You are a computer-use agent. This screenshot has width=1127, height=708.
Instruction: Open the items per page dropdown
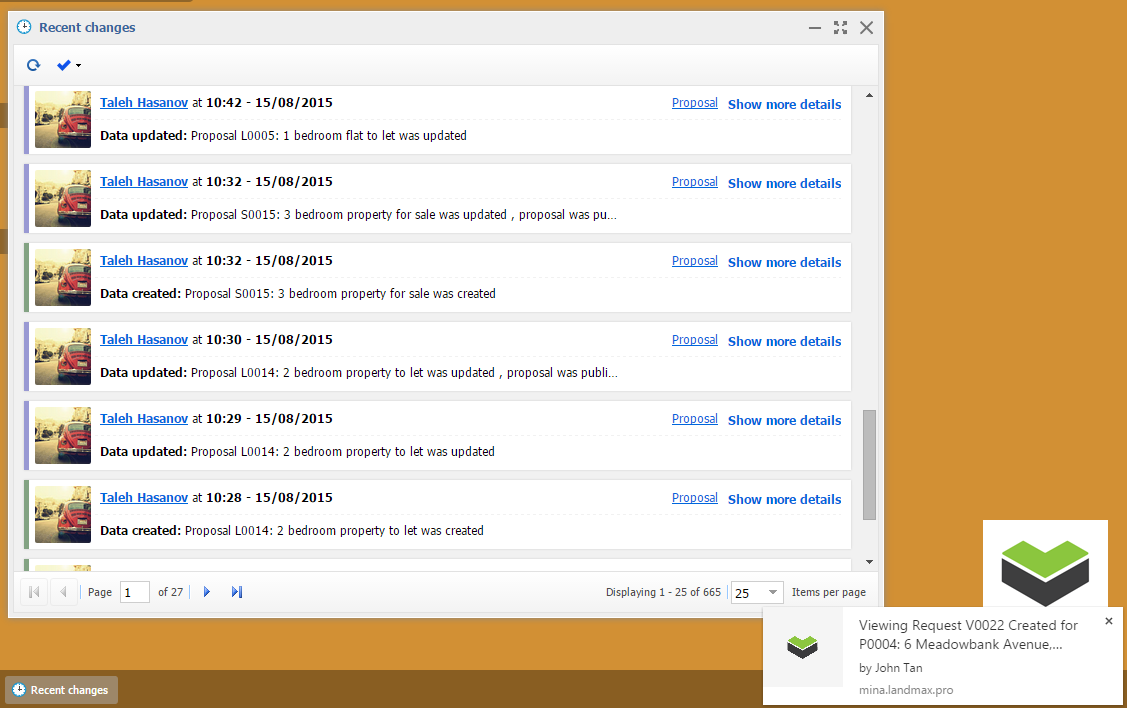tap(772, 592)
